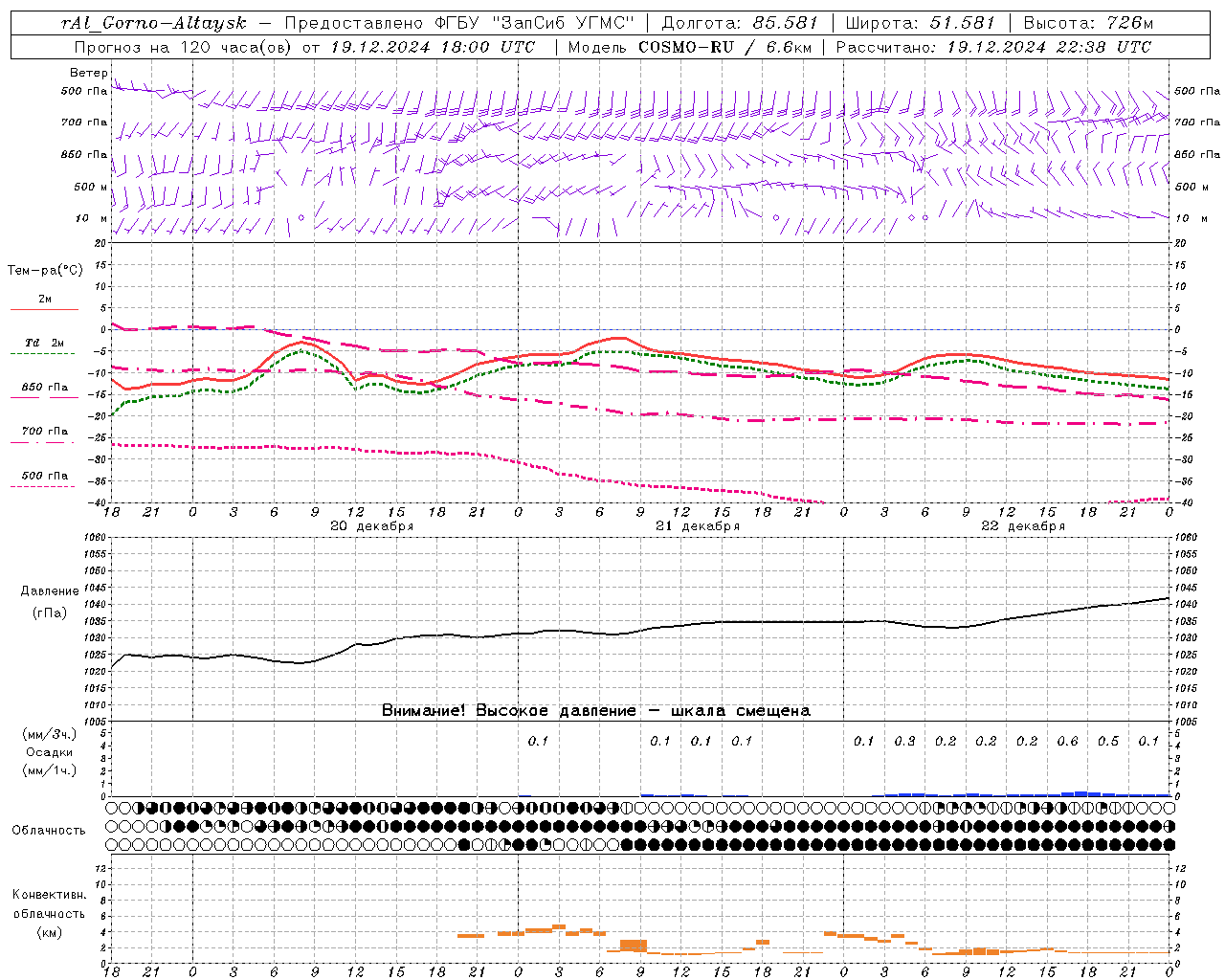1225x980 pixels.
Task: Select the (мм/3ч.) precipitation unit label
Action: coord(49,734)
